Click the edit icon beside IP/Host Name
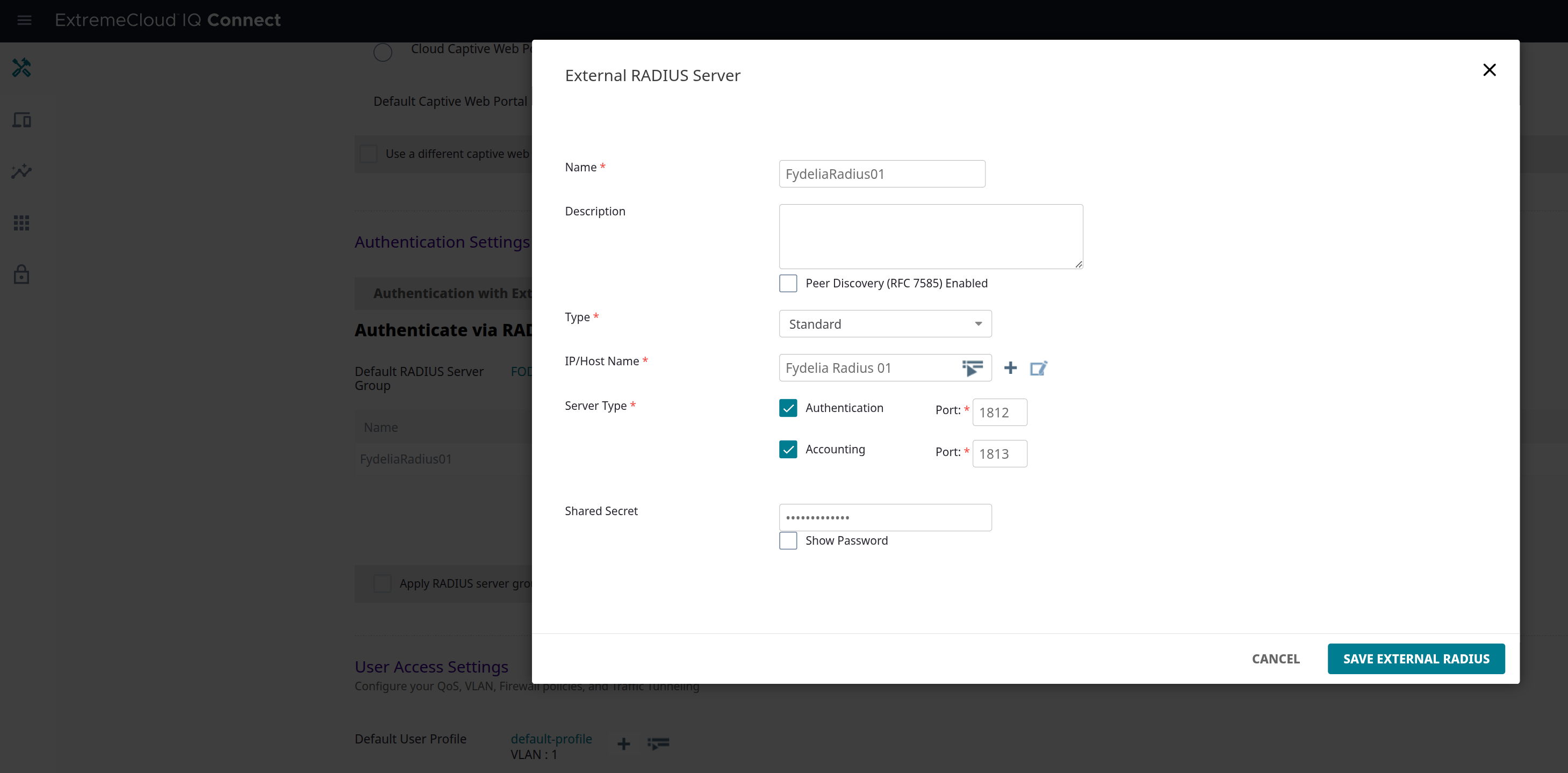 (x=1038, y=367)
